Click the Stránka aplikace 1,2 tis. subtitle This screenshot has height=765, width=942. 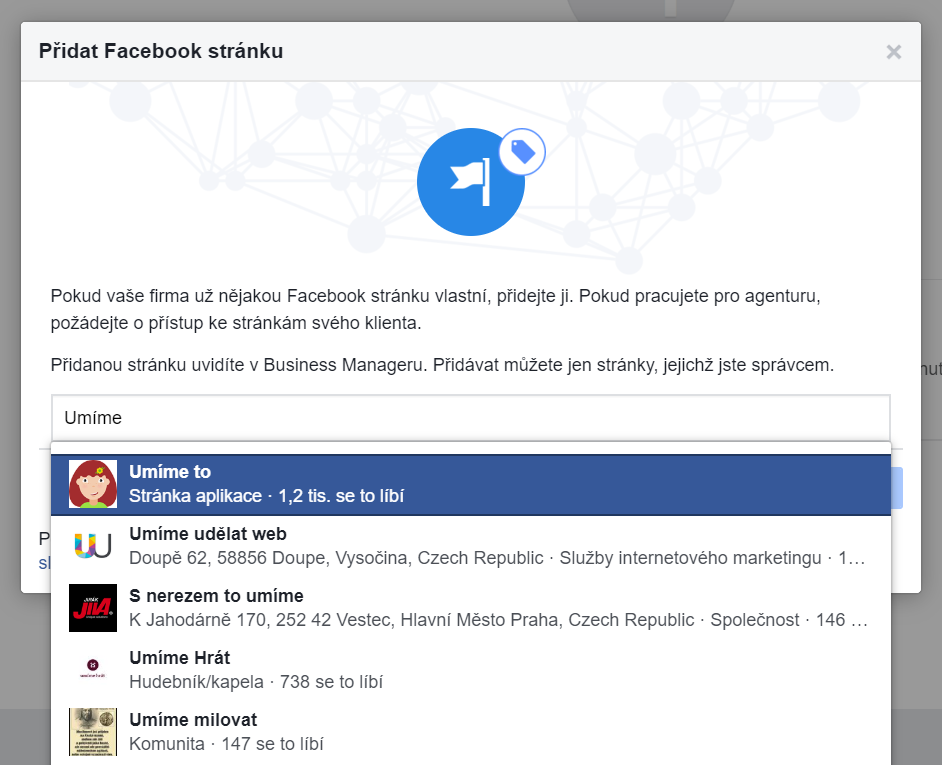coord(266,496)
